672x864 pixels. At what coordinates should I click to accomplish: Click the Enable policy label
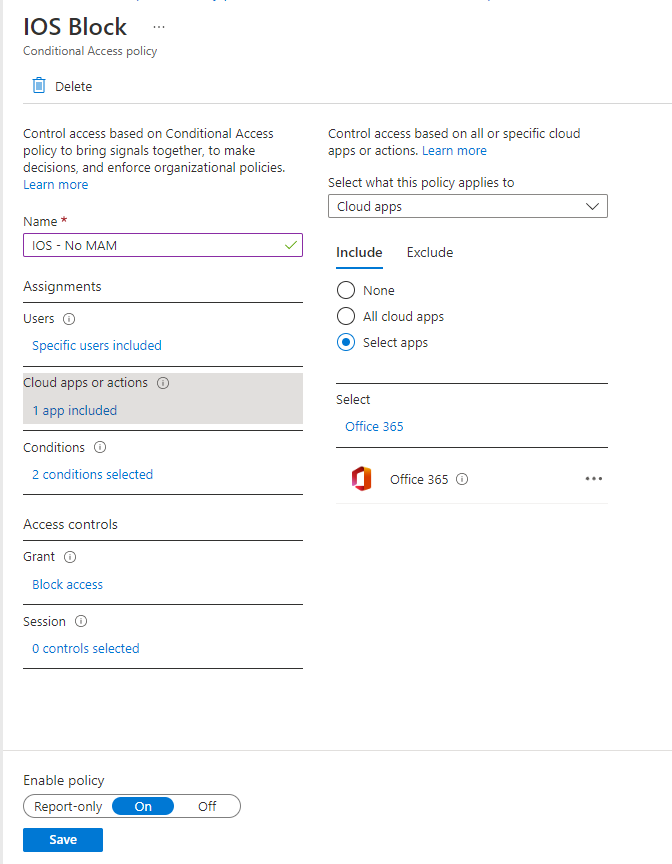coord(64,781)
